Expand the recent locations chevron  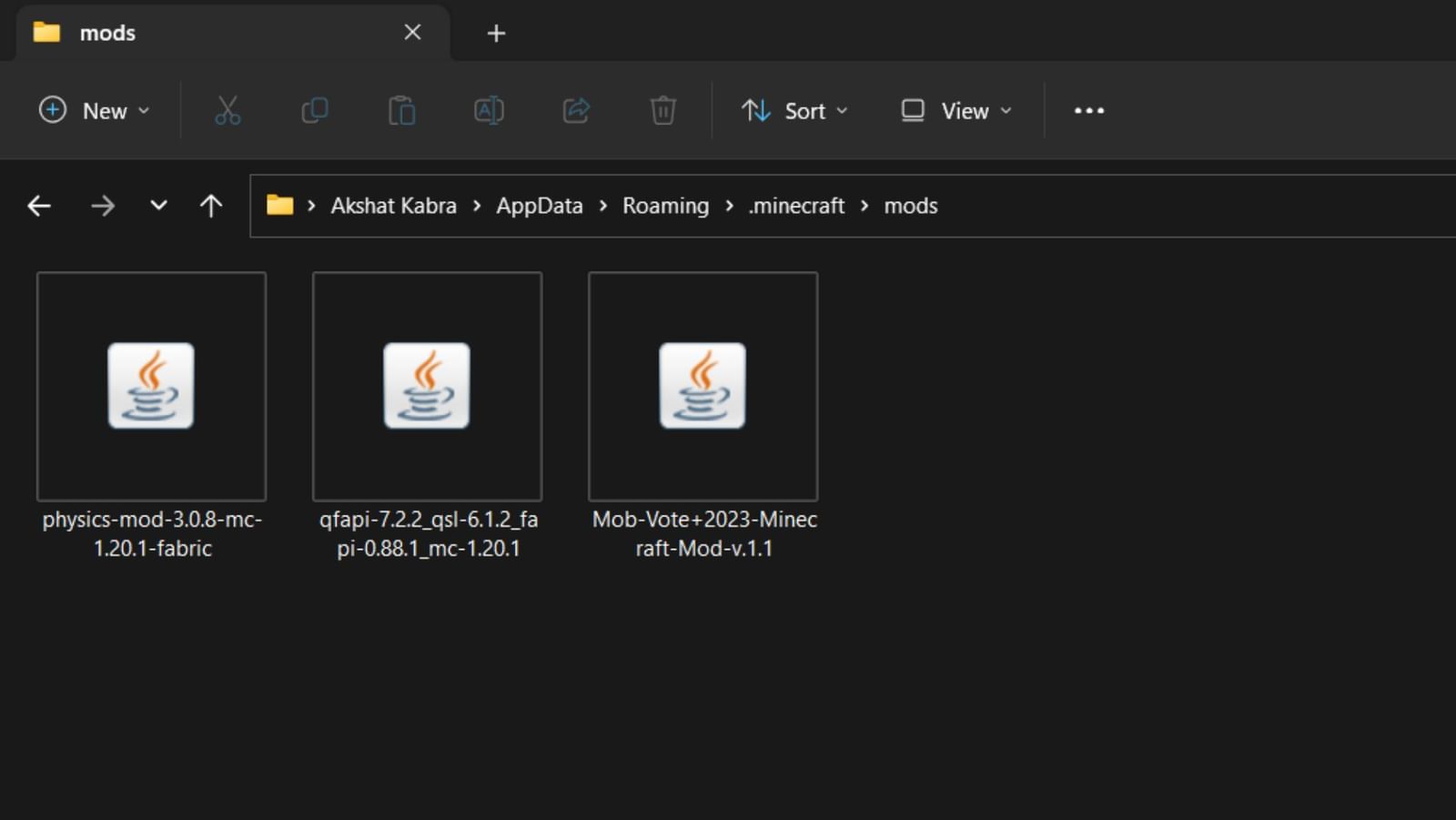[x=157, y=206]
